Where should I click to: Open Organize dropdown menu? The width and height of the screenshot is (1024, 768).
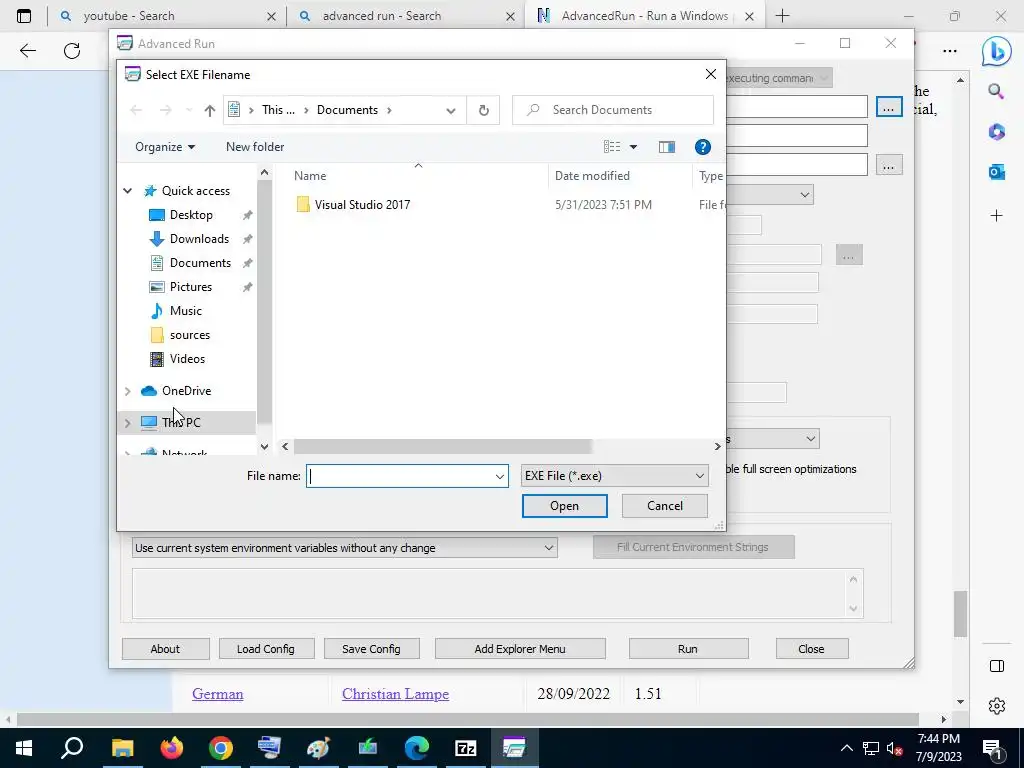pos(165,147)
